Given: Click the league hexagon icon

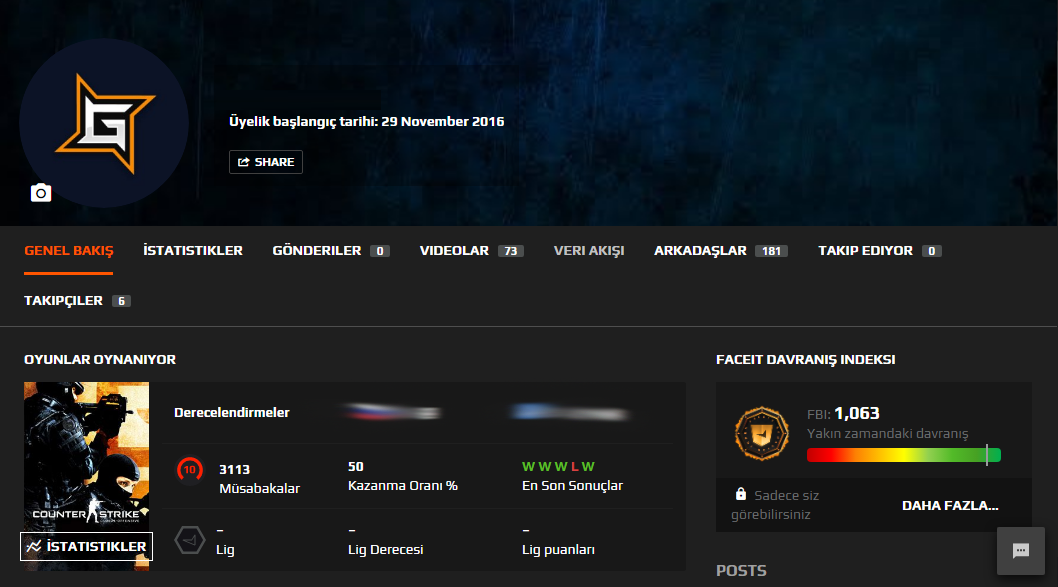Looking at the screenshot, I should pos(189,541).
